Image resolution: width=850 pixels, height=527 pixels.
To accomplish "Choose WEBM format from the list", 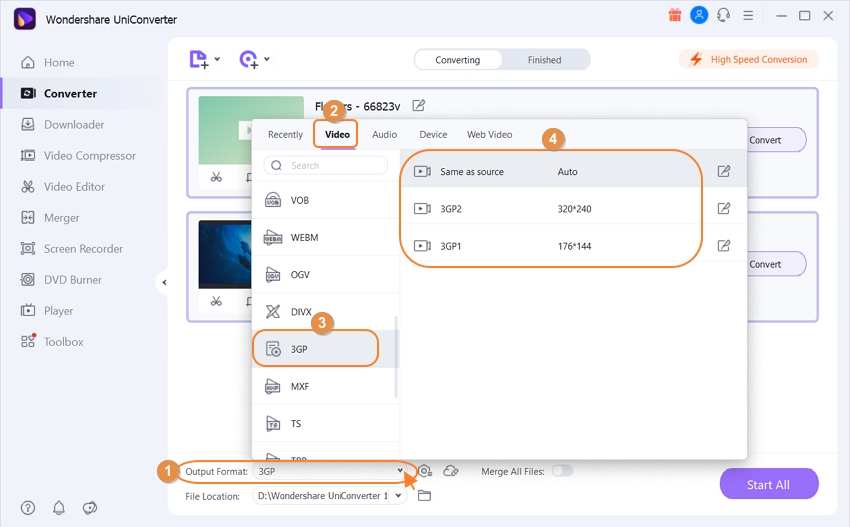I will pos(325,237).
